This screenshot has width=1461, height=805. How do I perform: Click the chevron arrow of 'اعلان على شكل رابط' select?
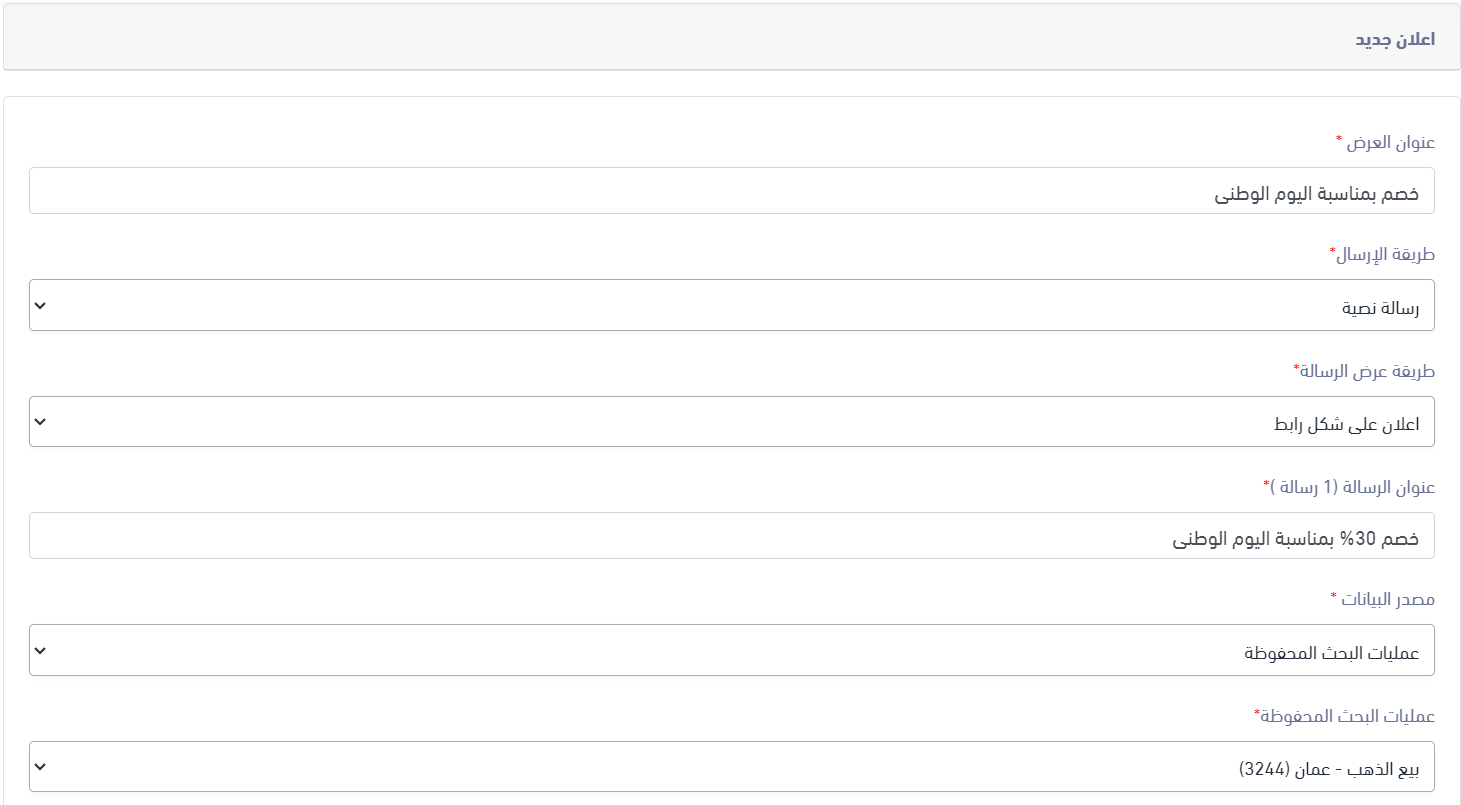[40, 423]
